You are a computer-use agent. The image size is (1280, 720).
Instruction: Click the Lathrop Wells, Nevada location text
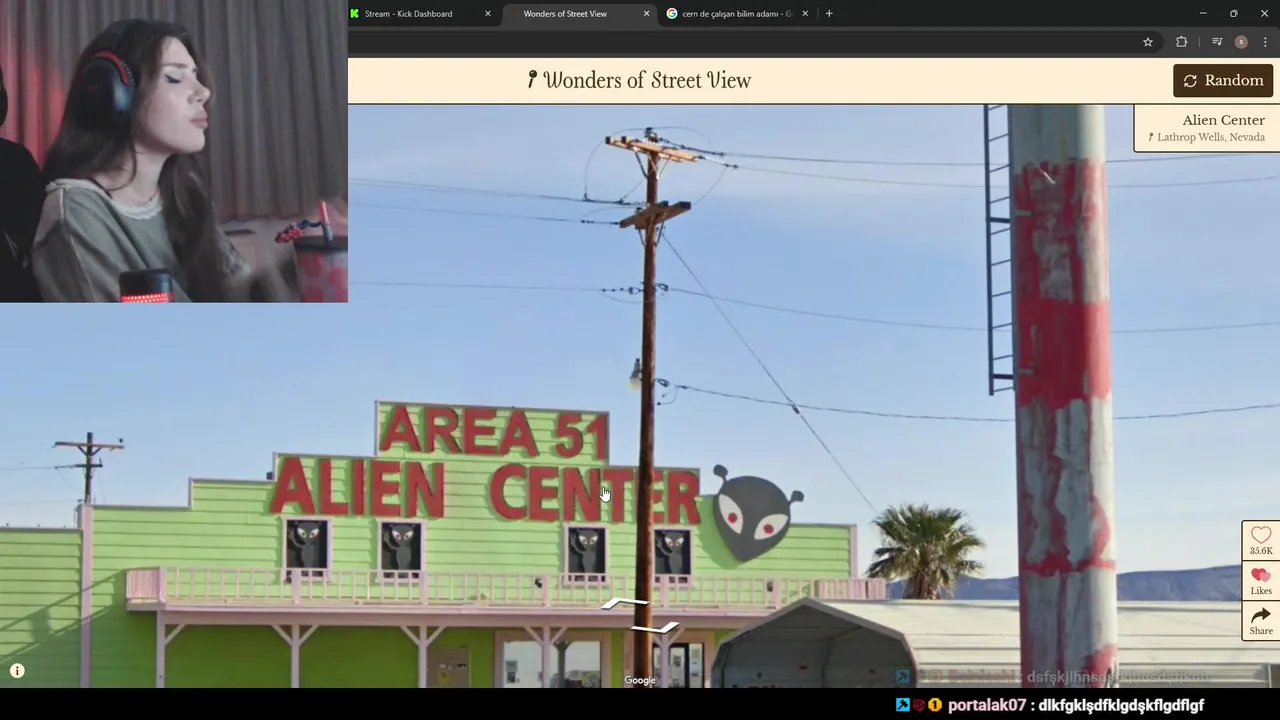tap(1211, 137)
